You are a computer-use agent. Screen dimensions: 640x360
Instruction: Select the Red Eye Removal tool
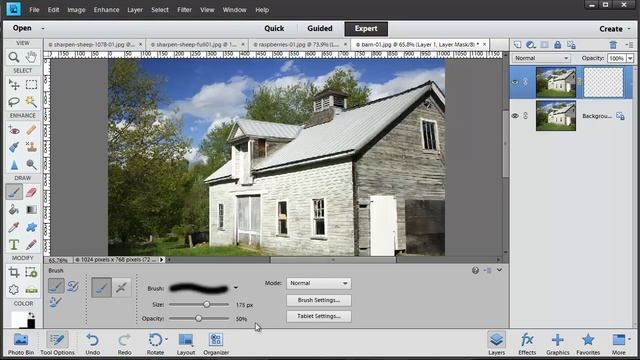[14, 130]
